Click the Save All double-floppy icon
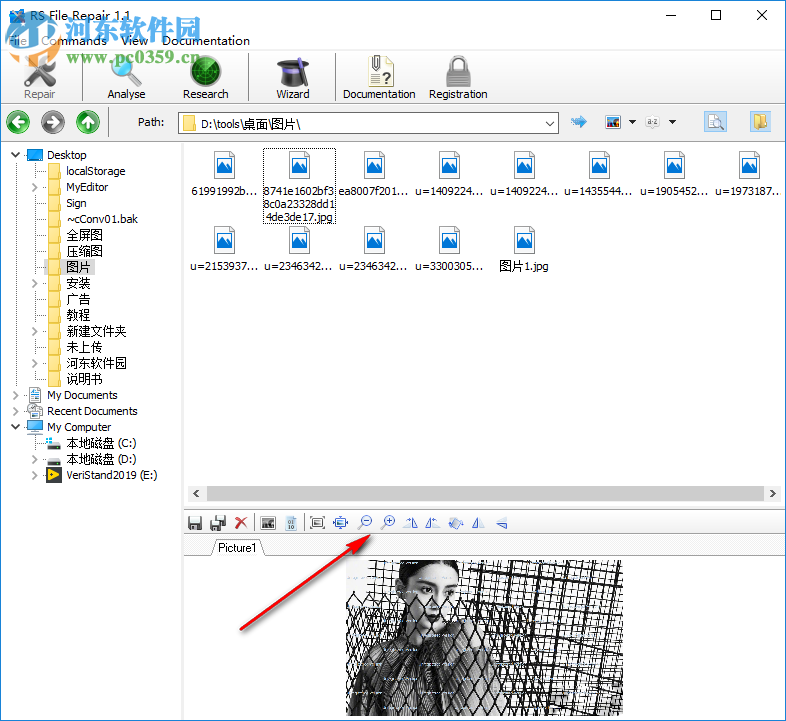The width and height of the screenshot is (786, 721). [218, 523]
